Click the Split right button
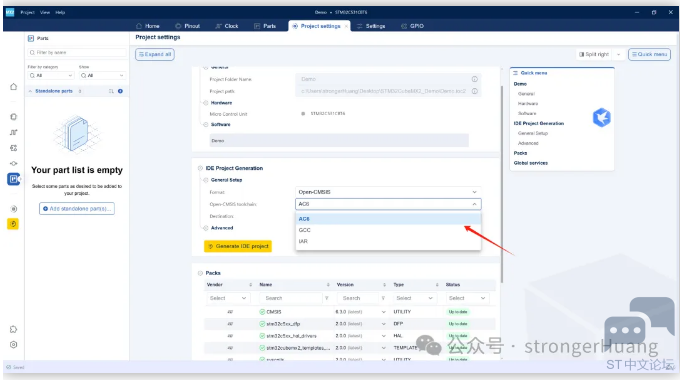 (594, 54)
